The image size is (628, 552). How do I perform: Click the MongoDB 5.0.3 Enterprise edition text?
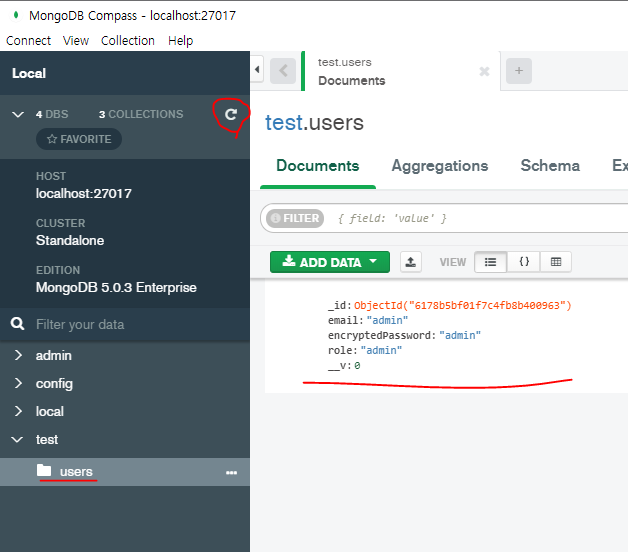pos(116,287)
